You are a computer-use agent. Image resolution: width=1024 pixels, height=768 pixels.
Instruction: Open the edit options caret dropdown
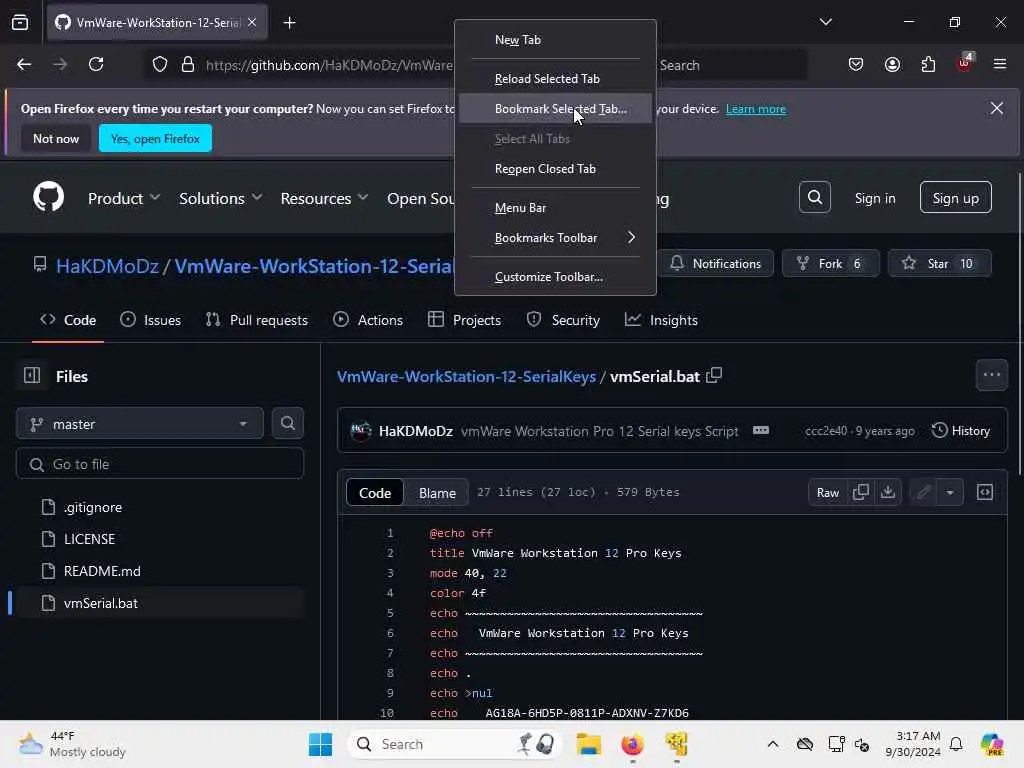tap(950, 493)
